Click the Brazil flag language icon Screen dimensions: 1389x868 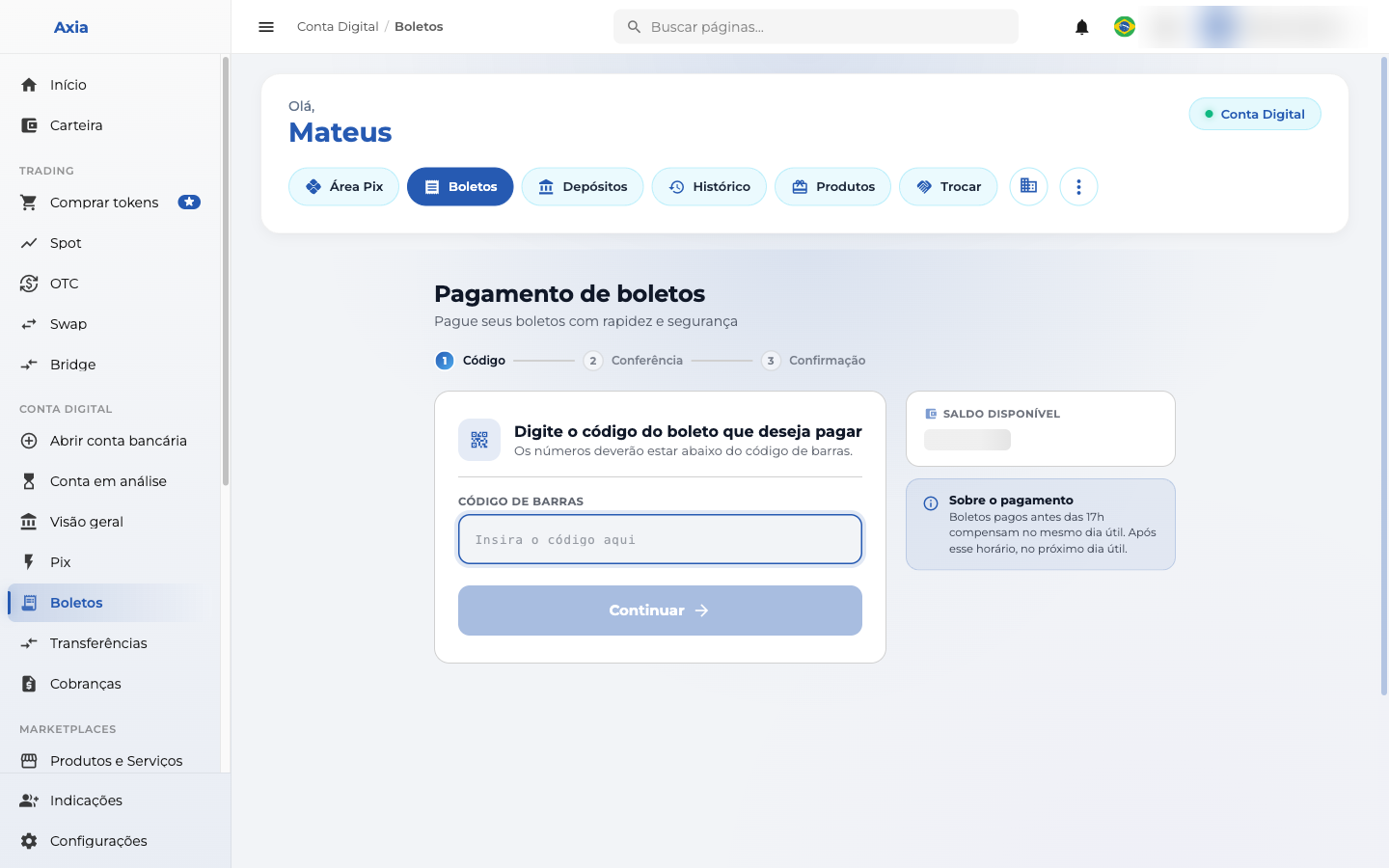coord(1125,27)
